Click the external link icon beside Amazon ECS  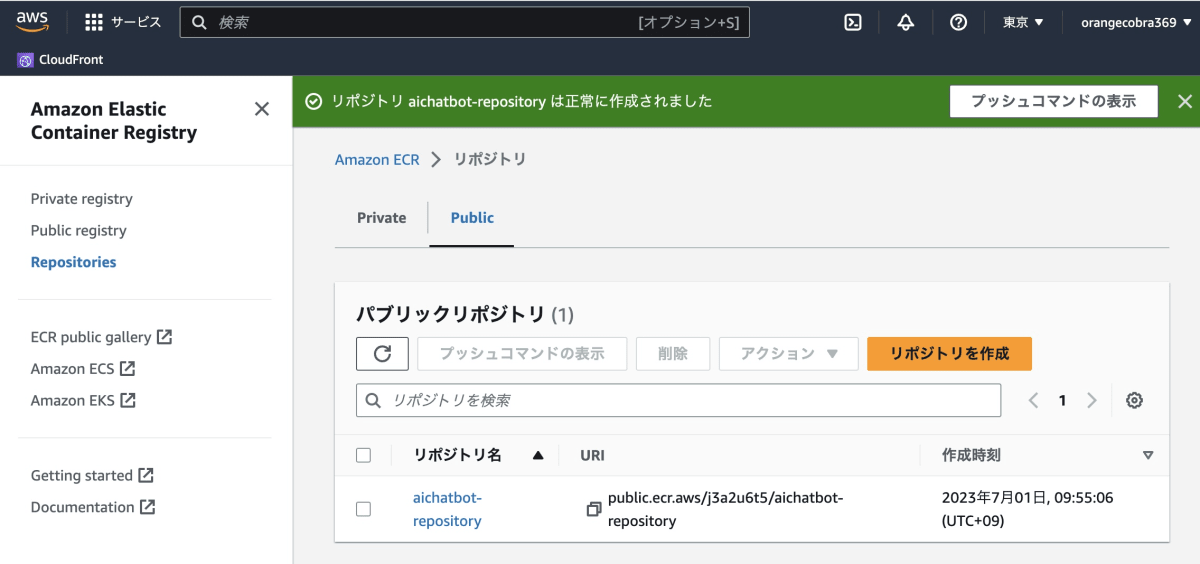point(127,368)
